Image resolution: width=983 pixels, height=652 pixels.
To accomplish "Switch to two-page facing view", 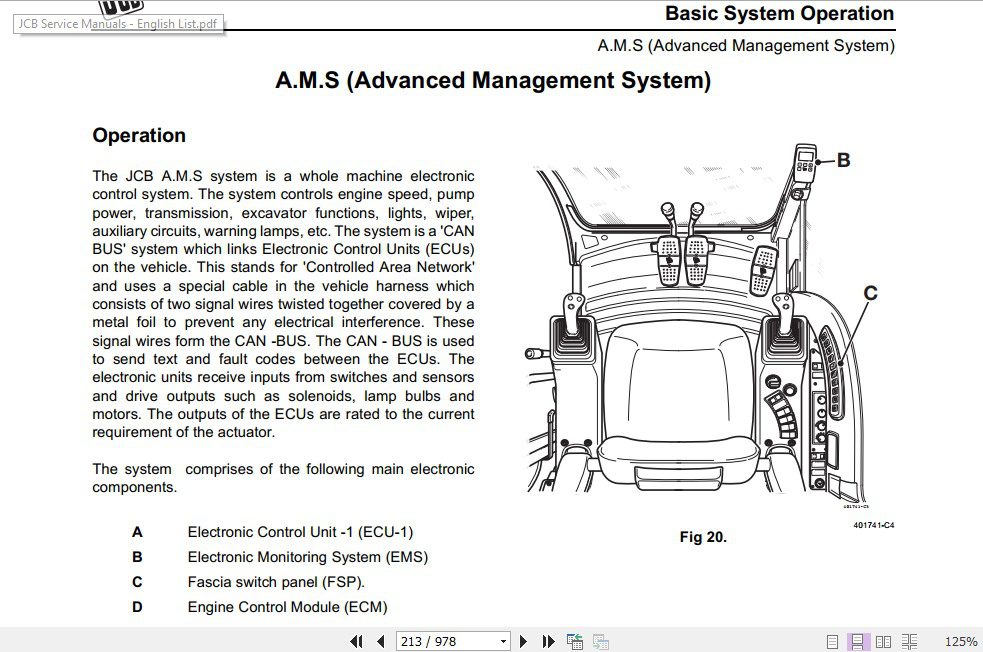I will point(883,641).
